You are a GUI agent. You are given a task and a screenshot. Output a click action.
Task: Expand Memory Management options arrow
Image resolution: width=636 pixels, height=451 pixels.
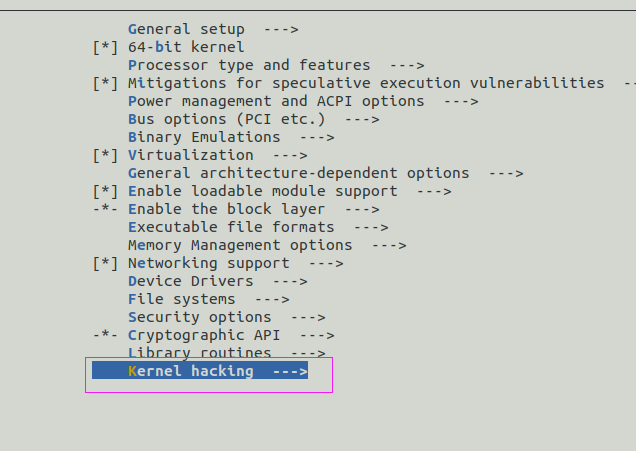point(389,245)
